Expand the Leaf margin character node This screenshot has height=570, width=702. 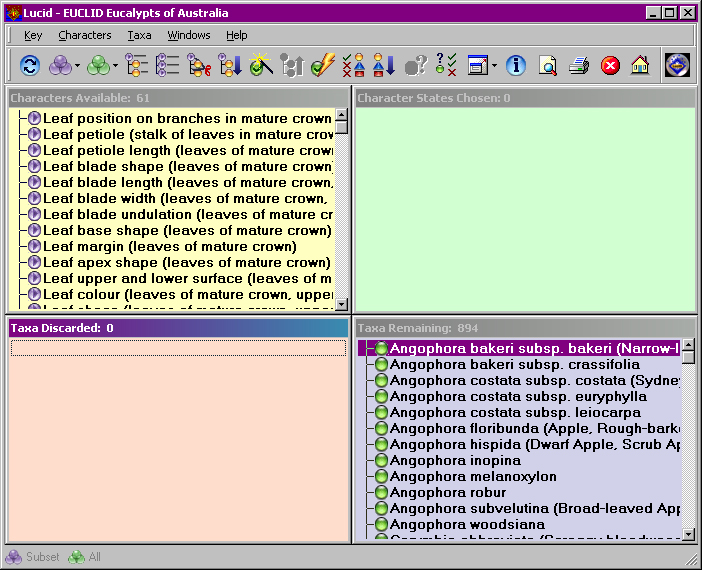34,246
